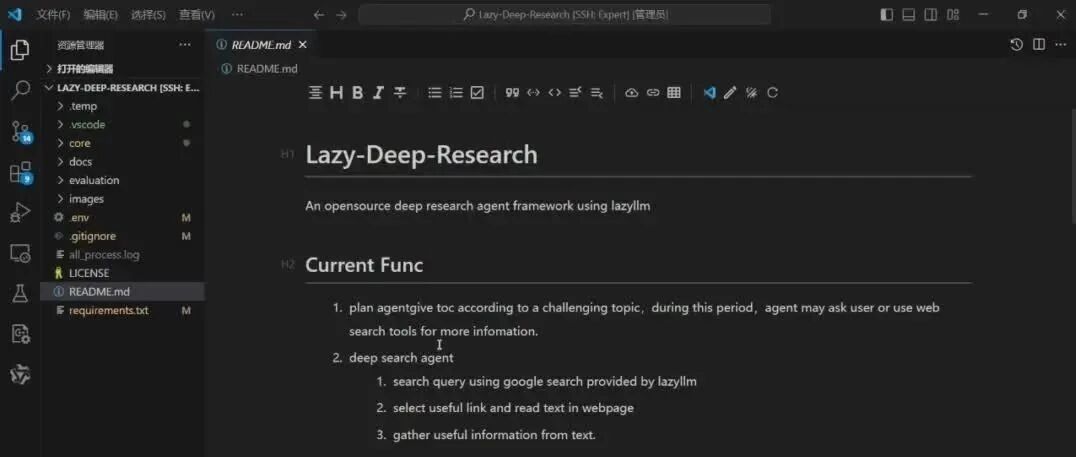Open the overflow menu bar ellipsis
This screenshot has width=1076, height=457.
tap(237, 14)
